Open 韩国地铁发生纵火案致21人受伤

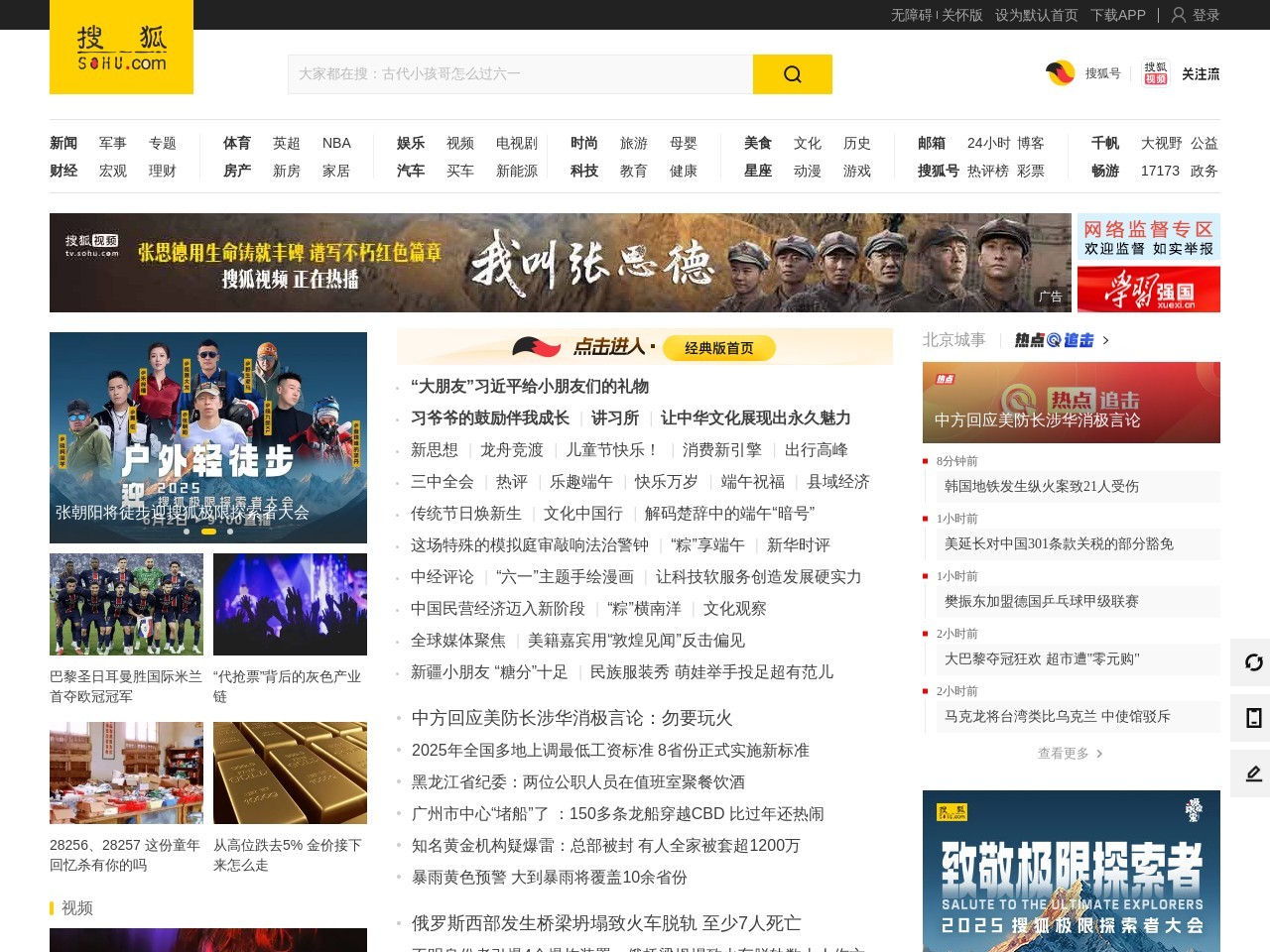tap(1042, 487)
